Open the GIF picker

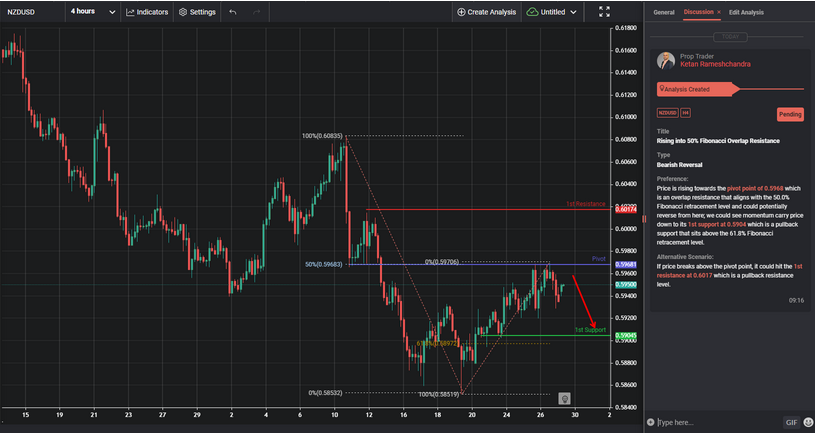click(x=791, y=423)
